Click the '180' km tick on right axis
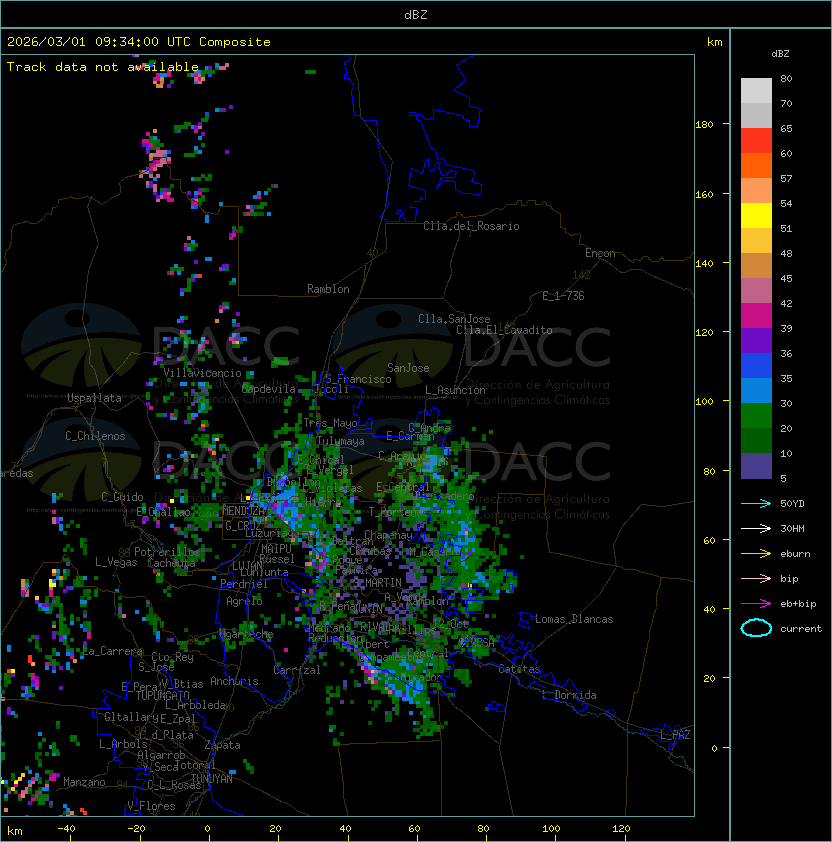Image resolution: width=832 pixels, height=842 pixels. [704, 125]
